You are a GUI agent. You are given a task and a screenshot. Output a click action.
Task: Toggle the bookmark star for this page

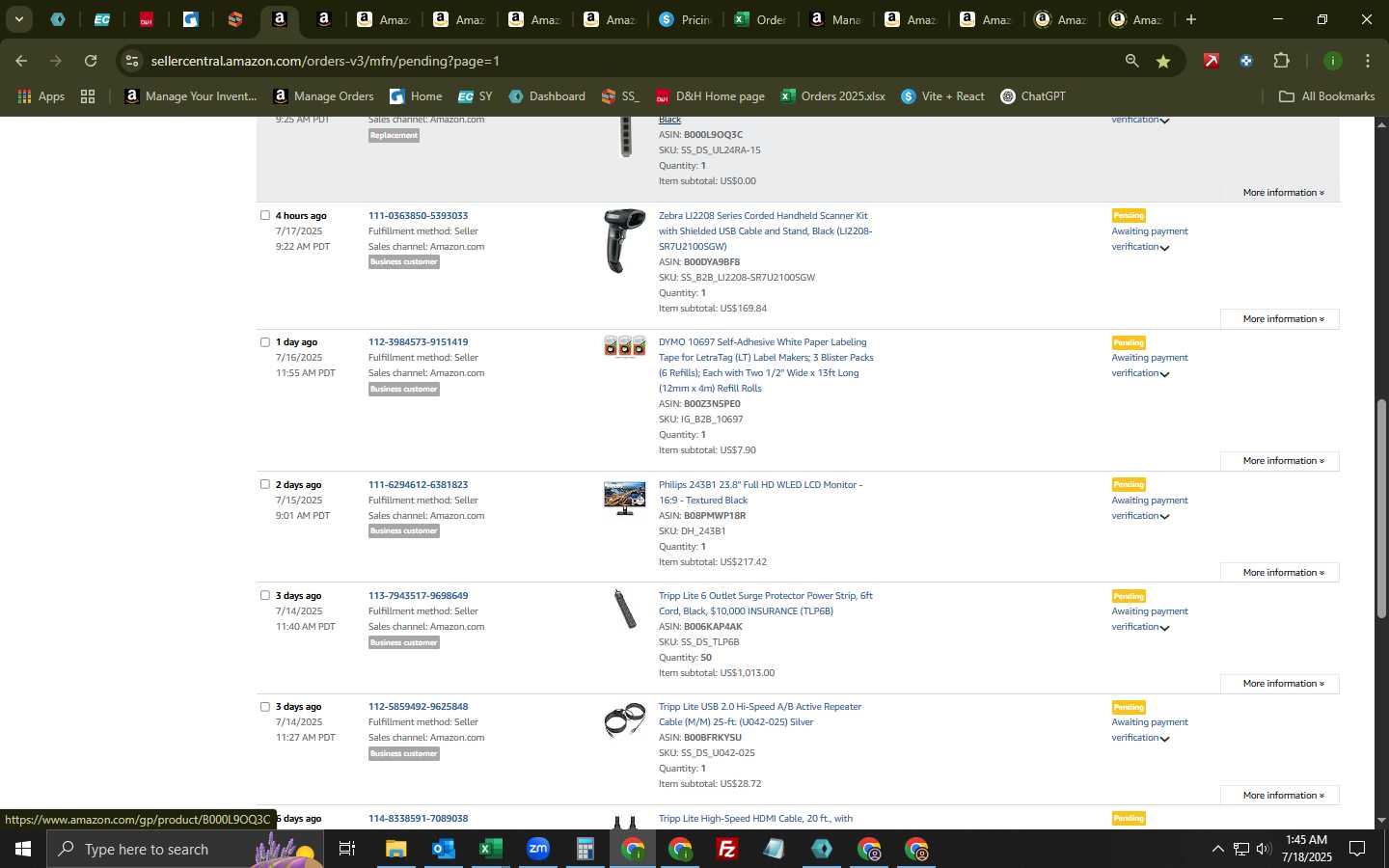pos(1163,61)
